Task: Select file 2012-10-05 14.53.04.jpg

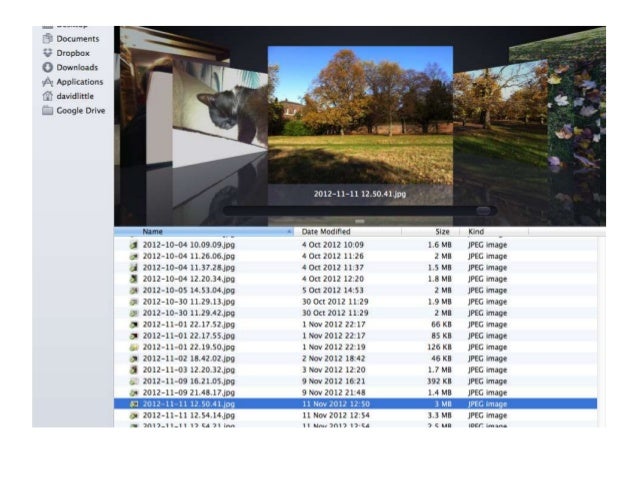Action: pos(356,290)
